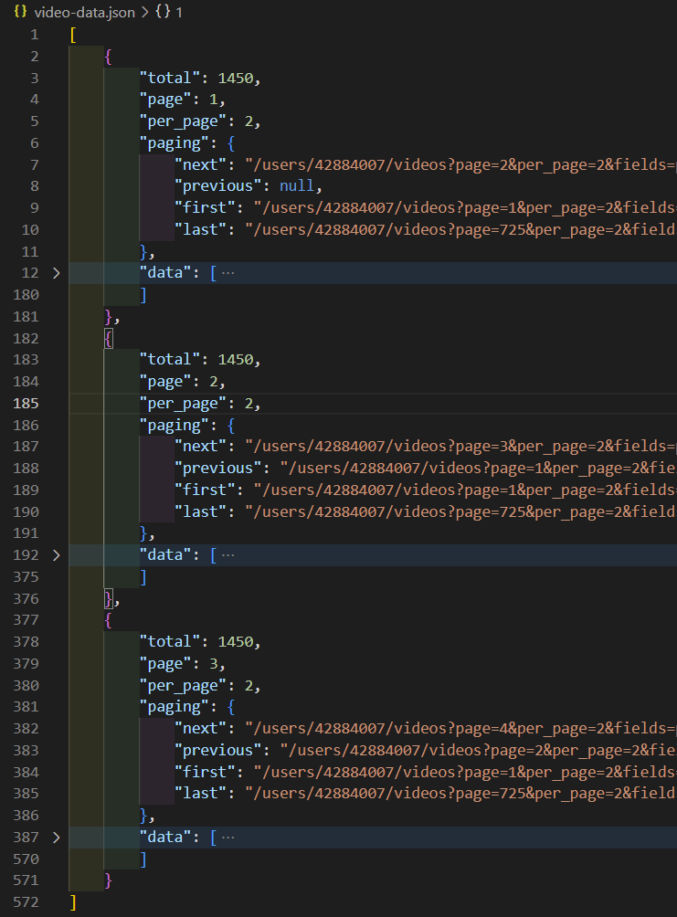Click the ellipsis fold marker on line 192
This screenshot has width=677, height=917.
228,555
